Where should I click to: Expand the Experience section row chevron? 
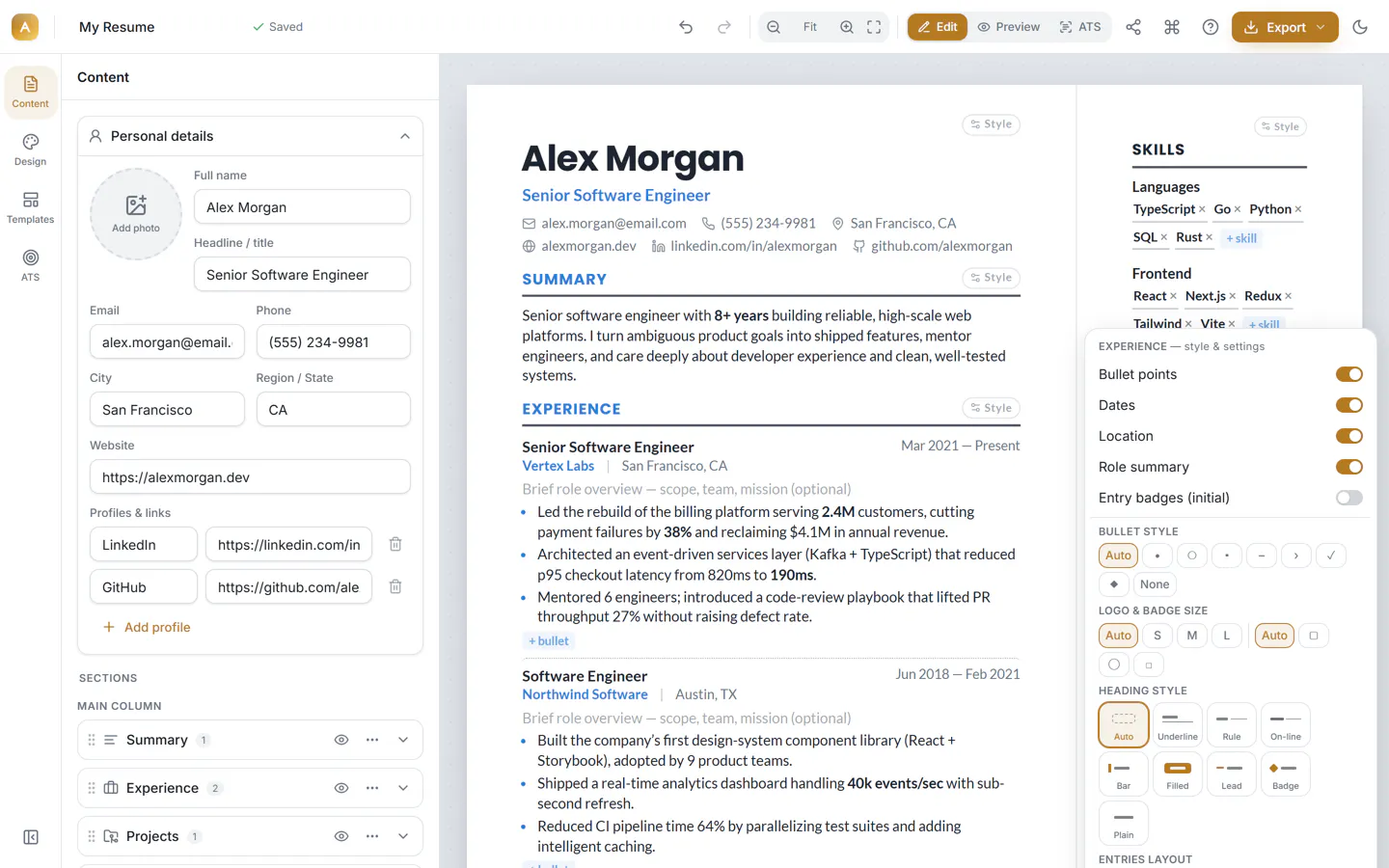(x=403, y=788)
